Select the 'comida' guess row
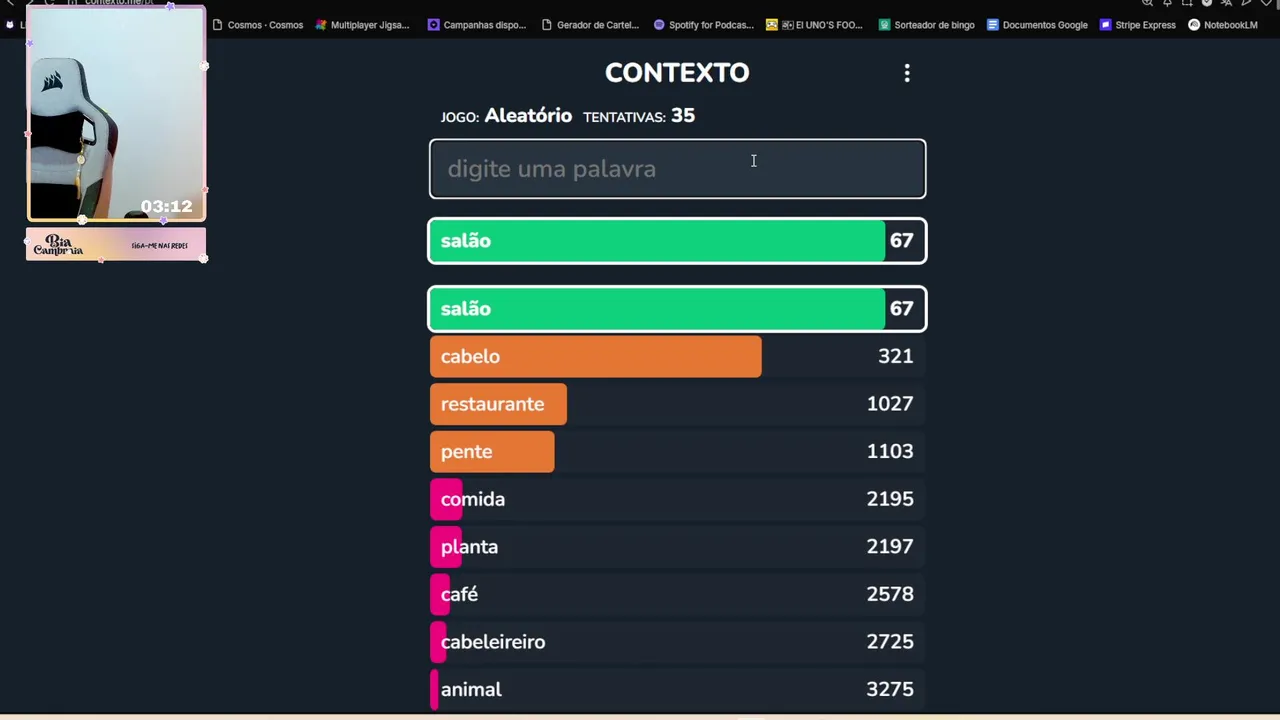Image resolution: width=1280 pixels, height=720 pixels. [677, 499]
